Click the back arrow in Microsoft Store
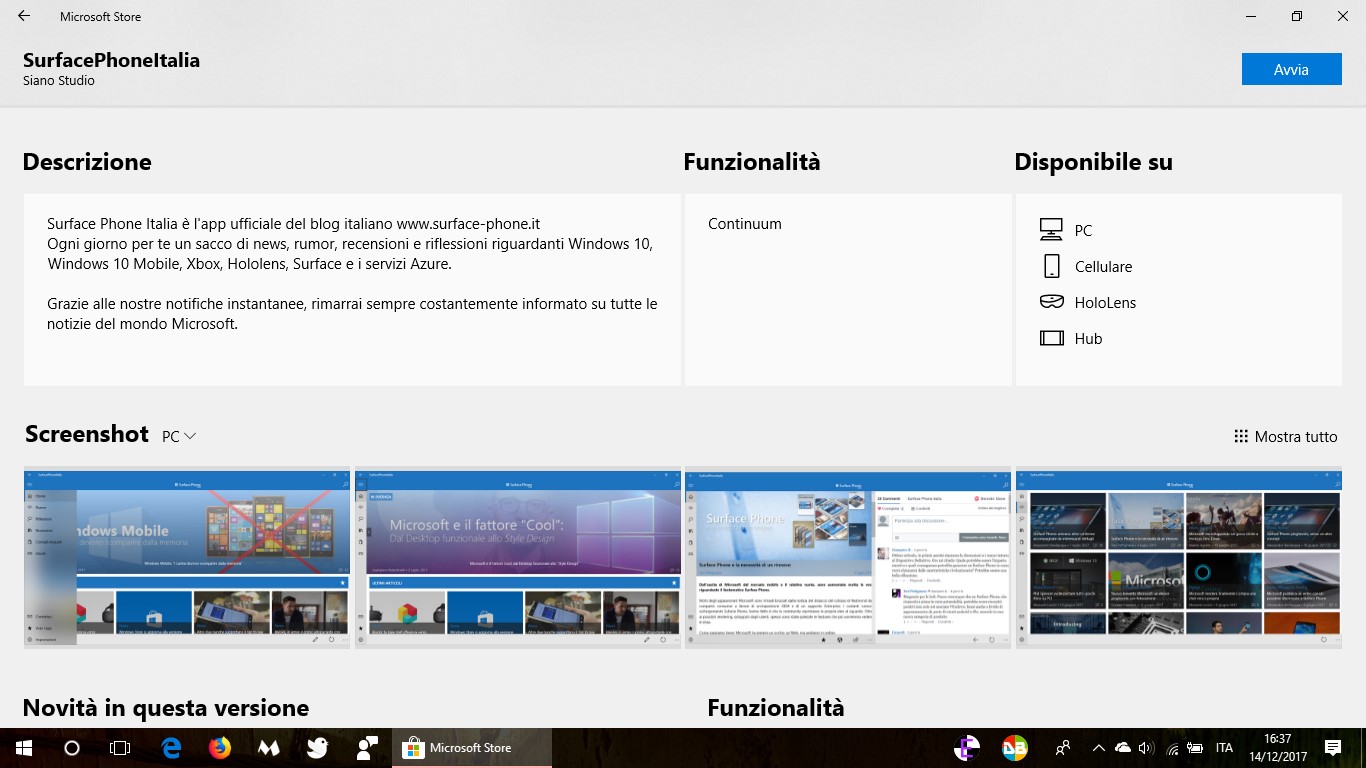 (24, 16)
